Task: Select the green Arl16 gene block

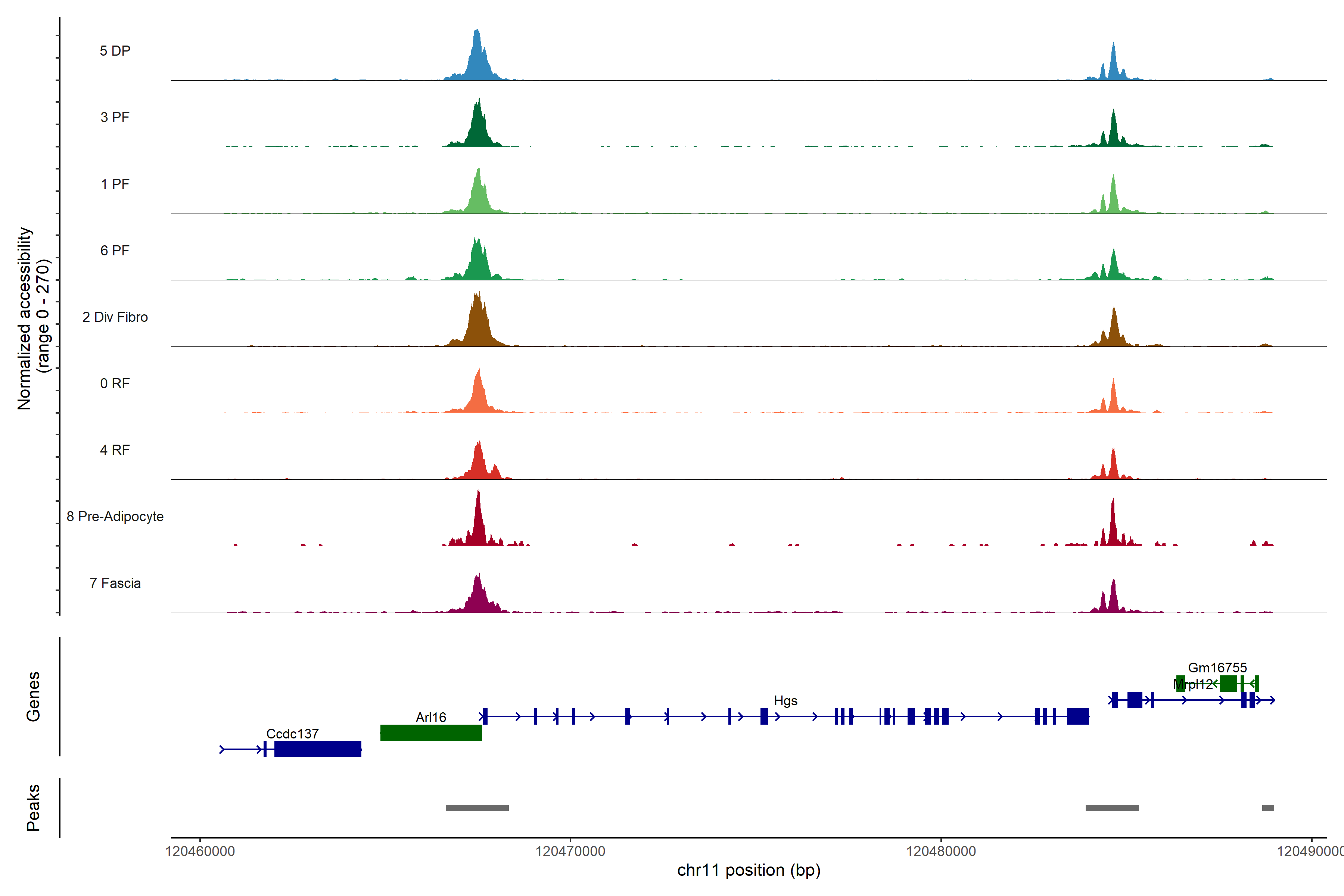Action: click(x=431, y=732)
